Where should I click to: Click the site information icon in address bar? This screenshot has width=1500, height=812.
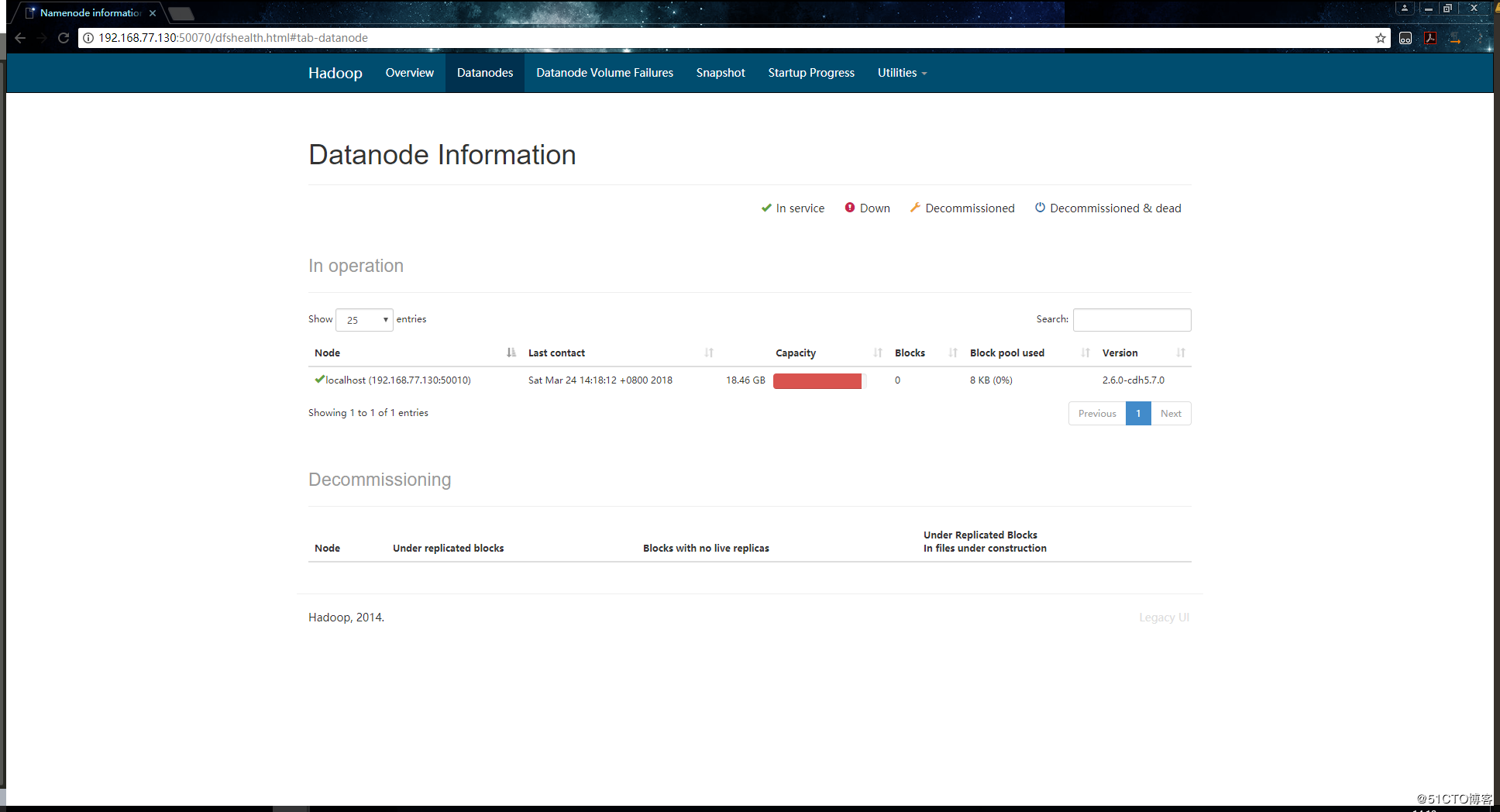tap(88, 38)
